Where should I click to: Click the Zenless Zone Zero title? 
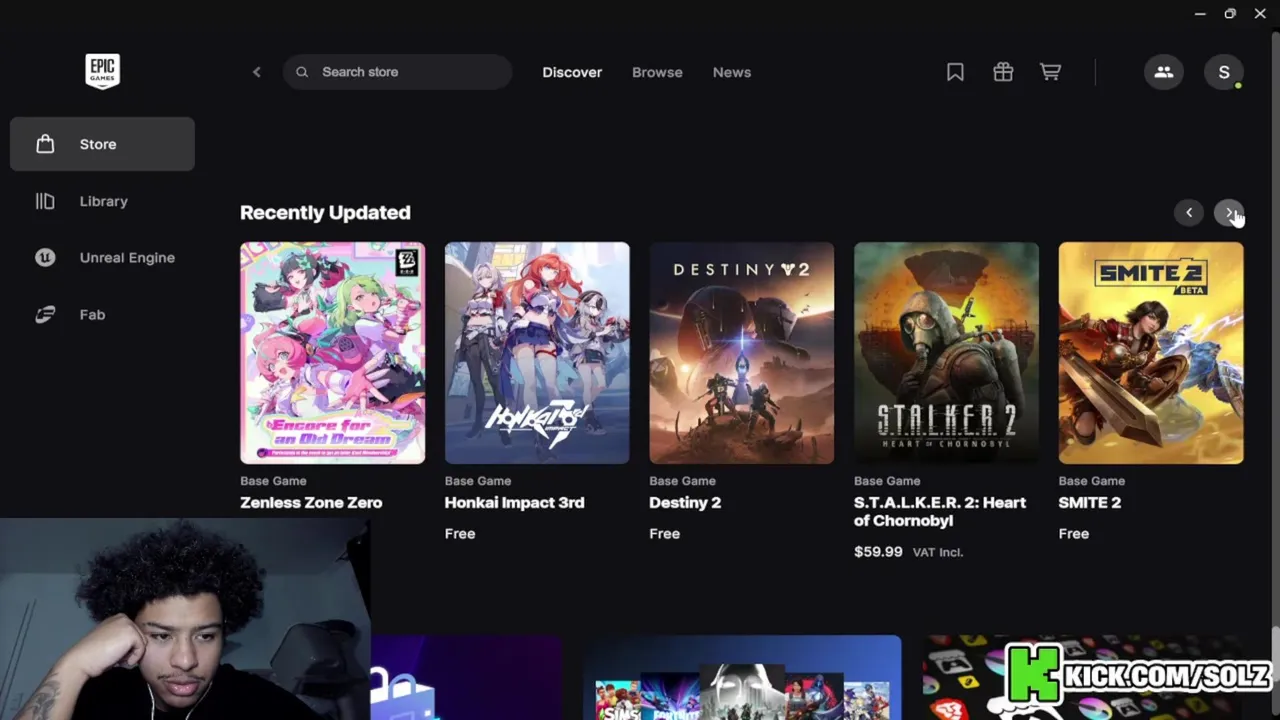[311, 502]
